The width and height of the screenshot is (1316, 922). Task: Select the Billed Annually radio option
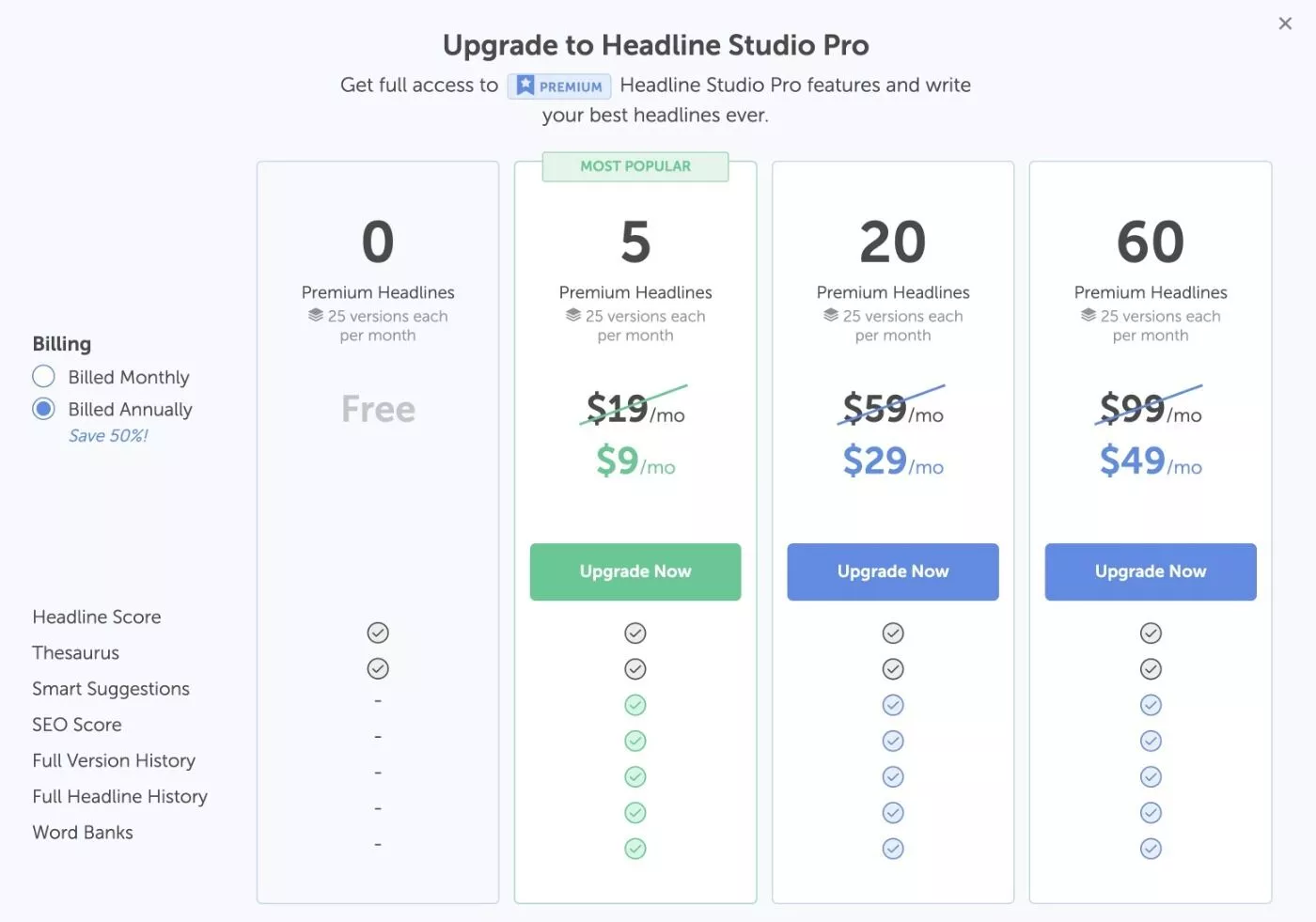pyautogui.click(x=43, y=409)
